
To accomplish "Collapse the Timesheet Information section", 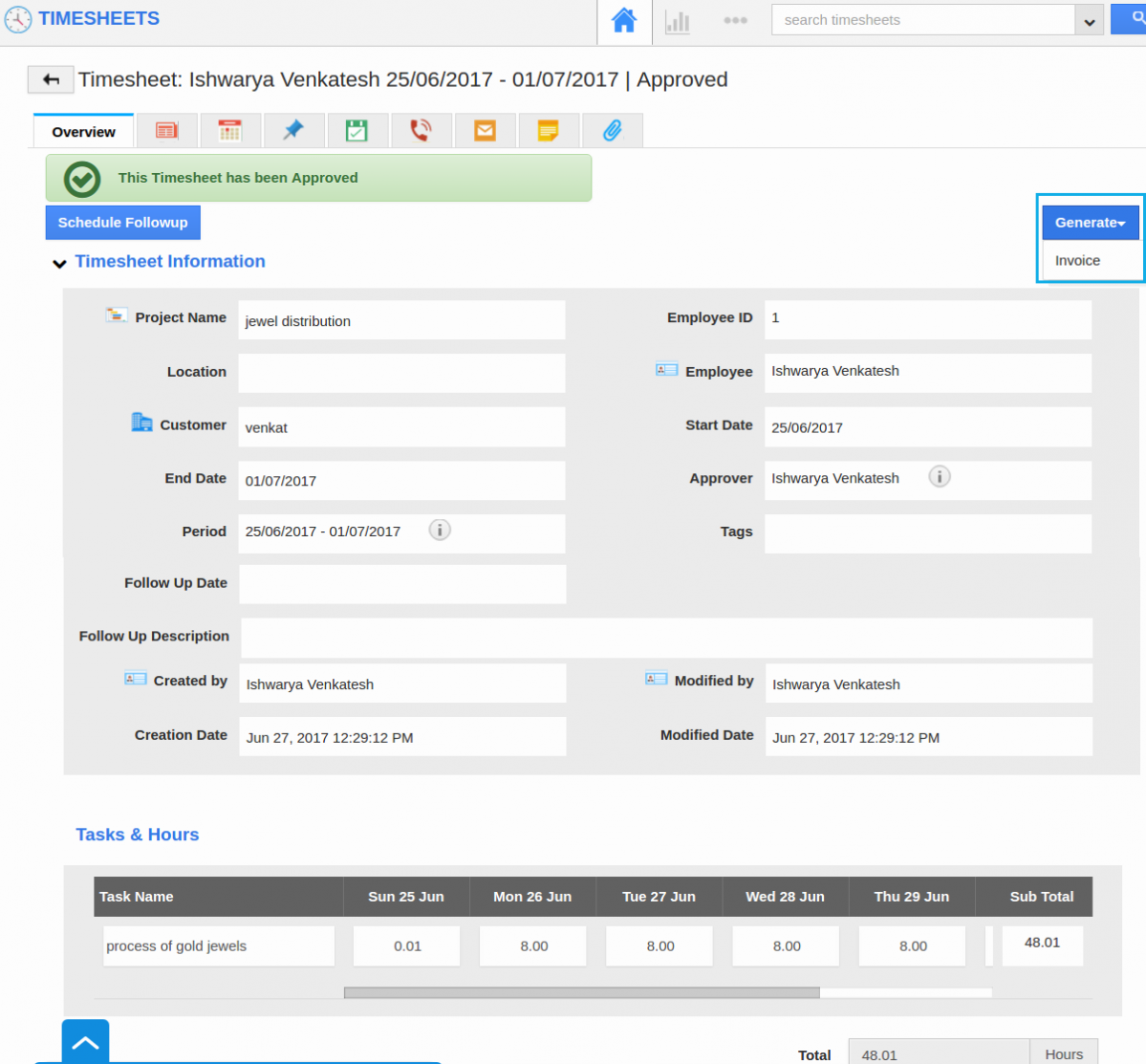I will point(59,263).
